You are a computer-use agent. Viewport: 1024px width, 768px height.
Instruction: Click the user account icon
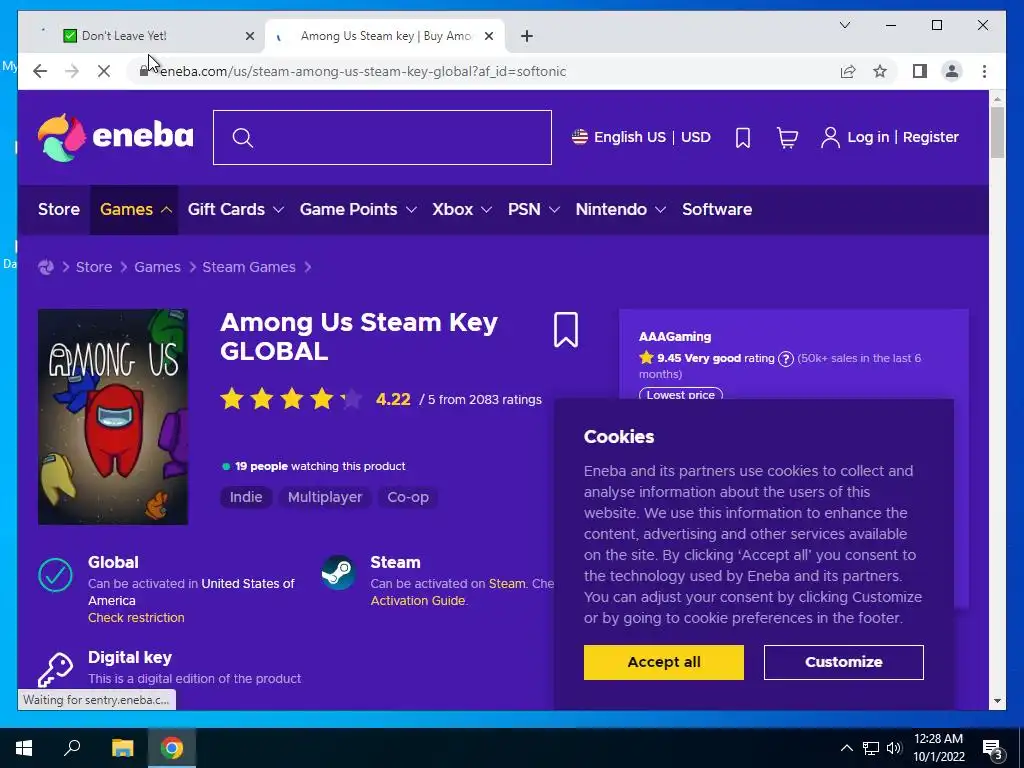(830, 137)
